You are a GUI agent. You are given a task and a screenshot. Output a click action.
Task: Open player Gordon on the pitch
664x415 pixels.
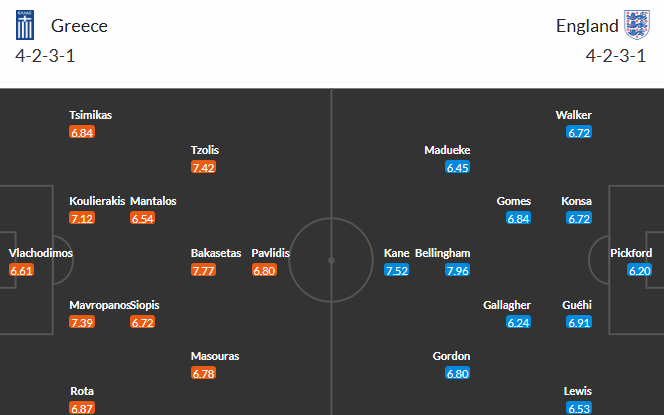pos(451,356)
